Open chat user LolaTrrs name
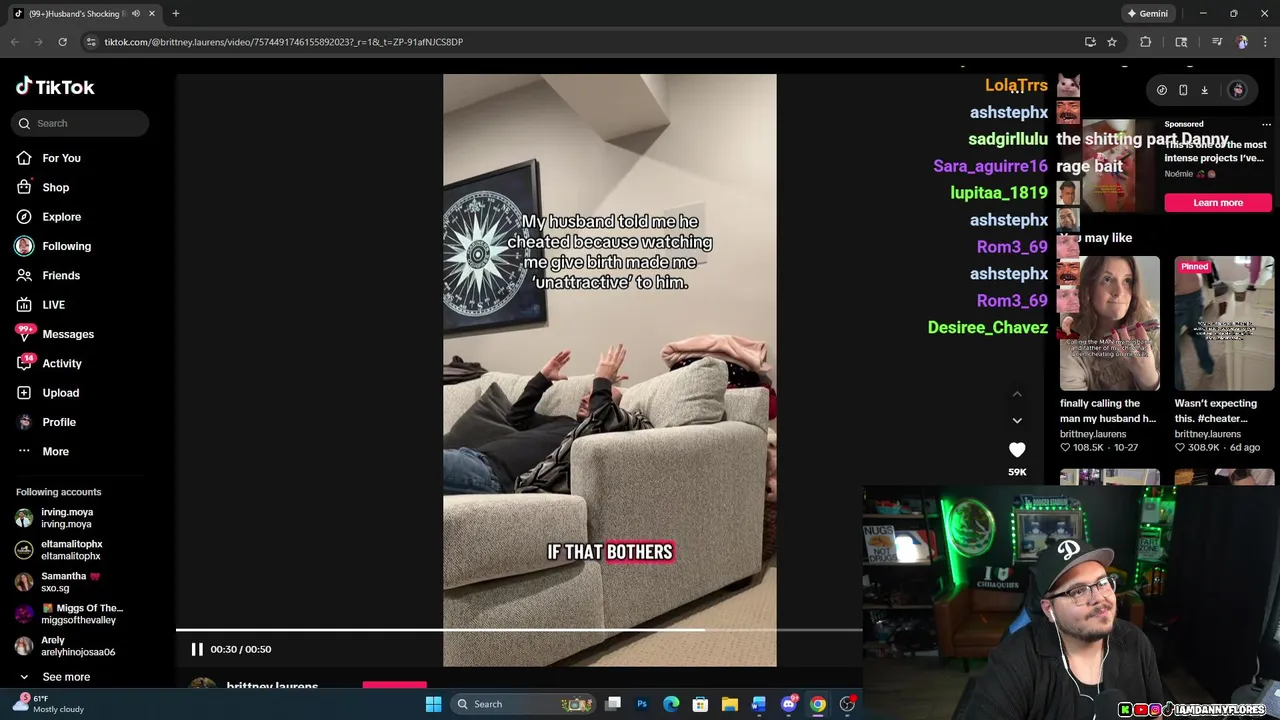The width and height of the screenshot is (1280, 720). coord(1016,86)
